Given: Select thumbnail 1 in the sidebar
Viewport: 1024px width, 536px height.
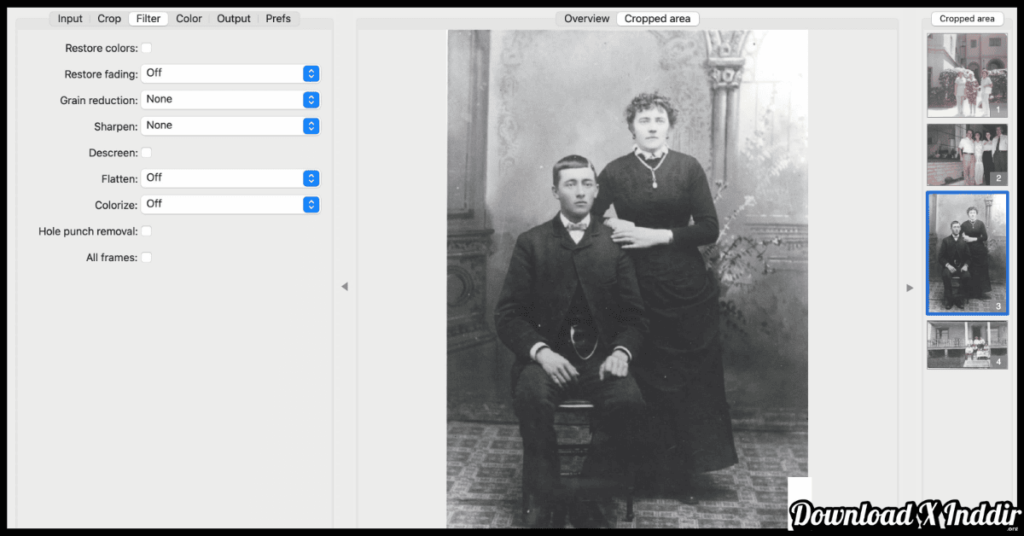Looking at the screenshot, I should [x=966, y=75].
